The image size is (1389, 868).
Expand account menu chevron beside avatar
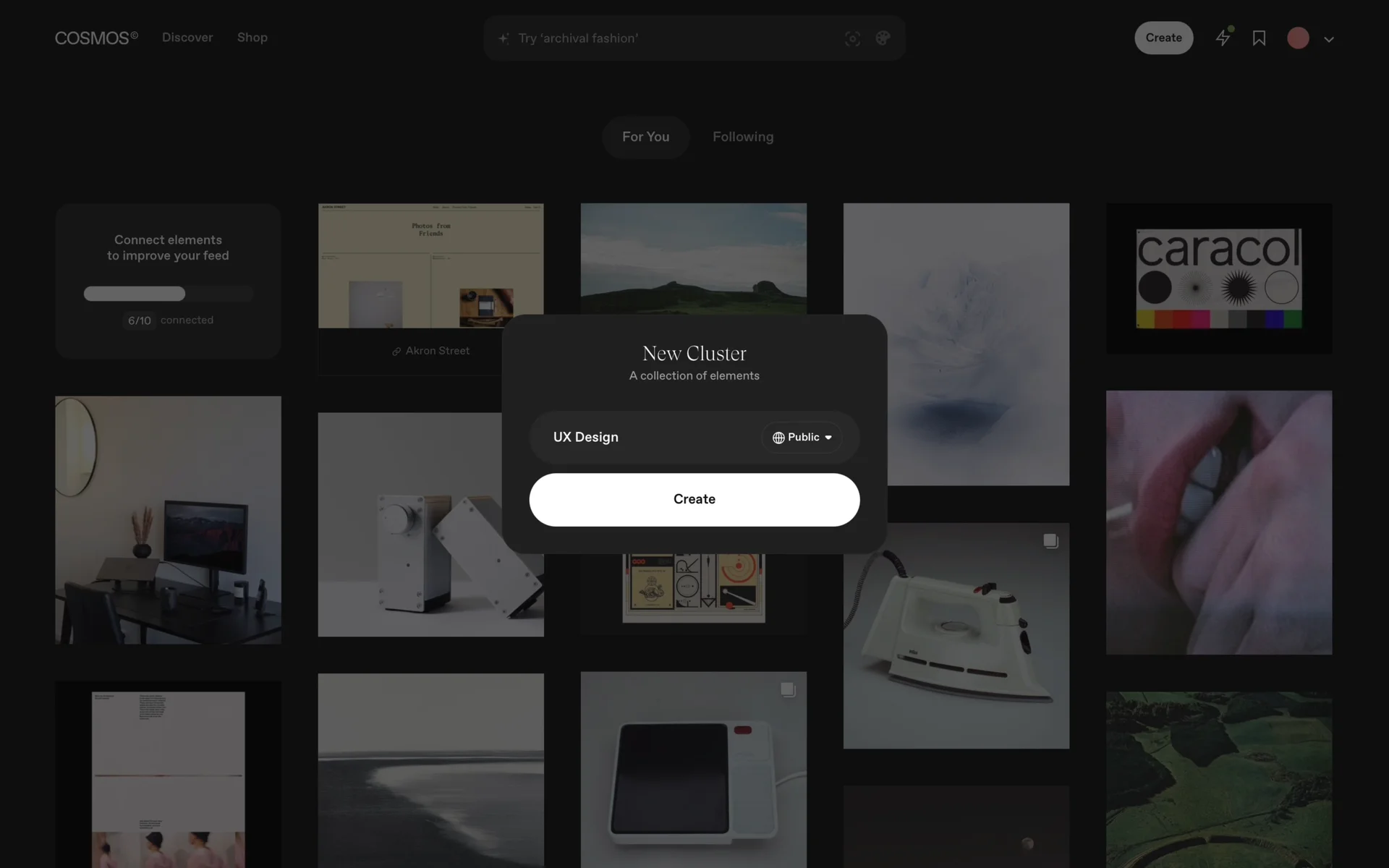coord(1329,39)
